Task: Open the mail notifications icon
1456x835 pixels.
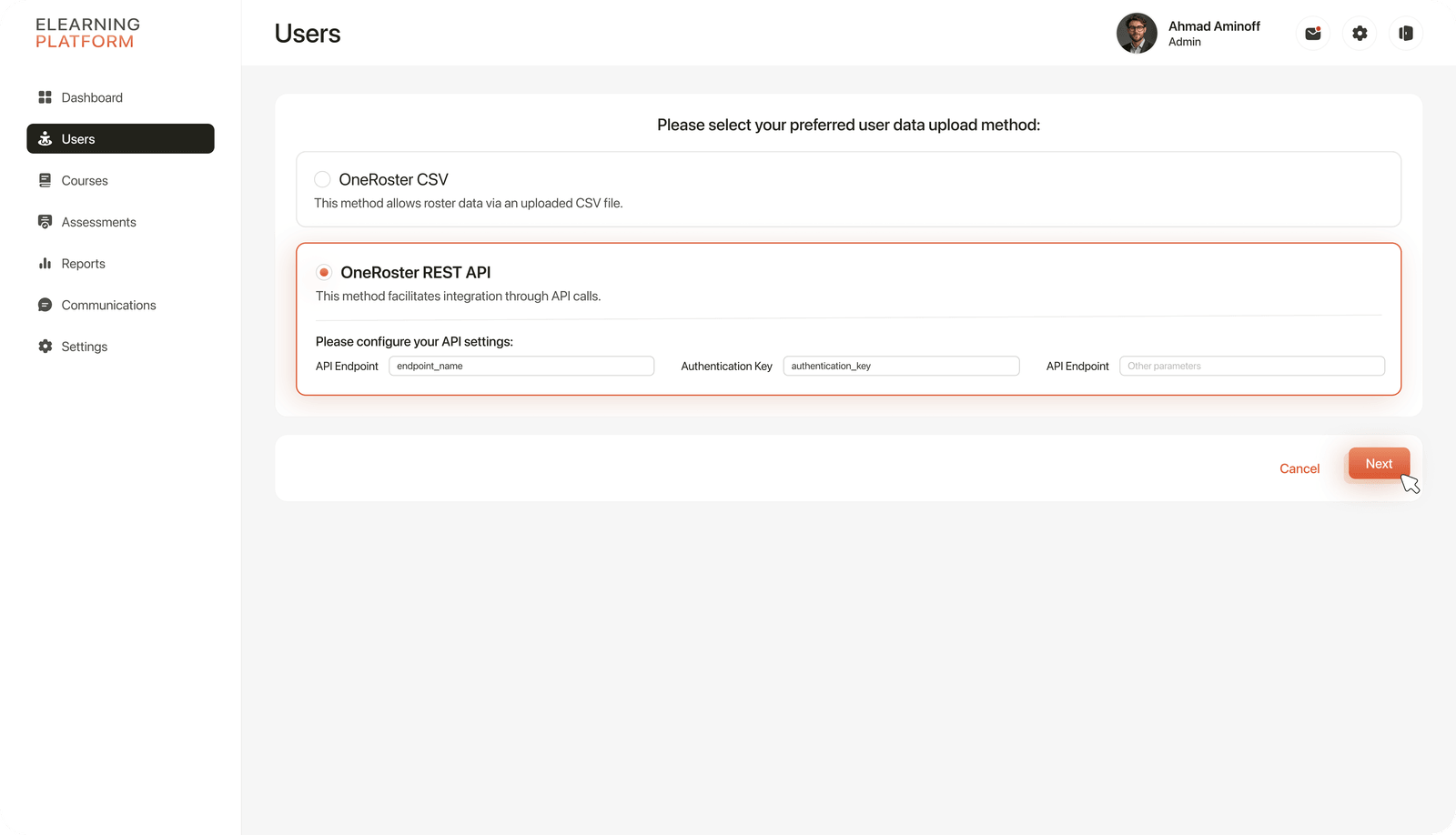Action: (1313, 34)
